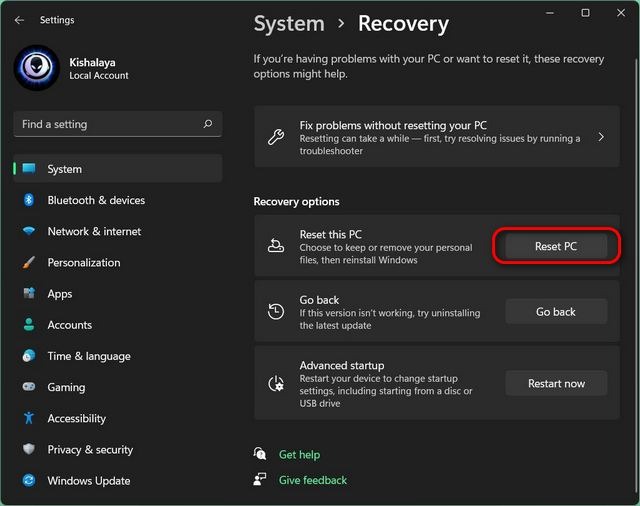Click the Personalization paintbrush icon

29,262
